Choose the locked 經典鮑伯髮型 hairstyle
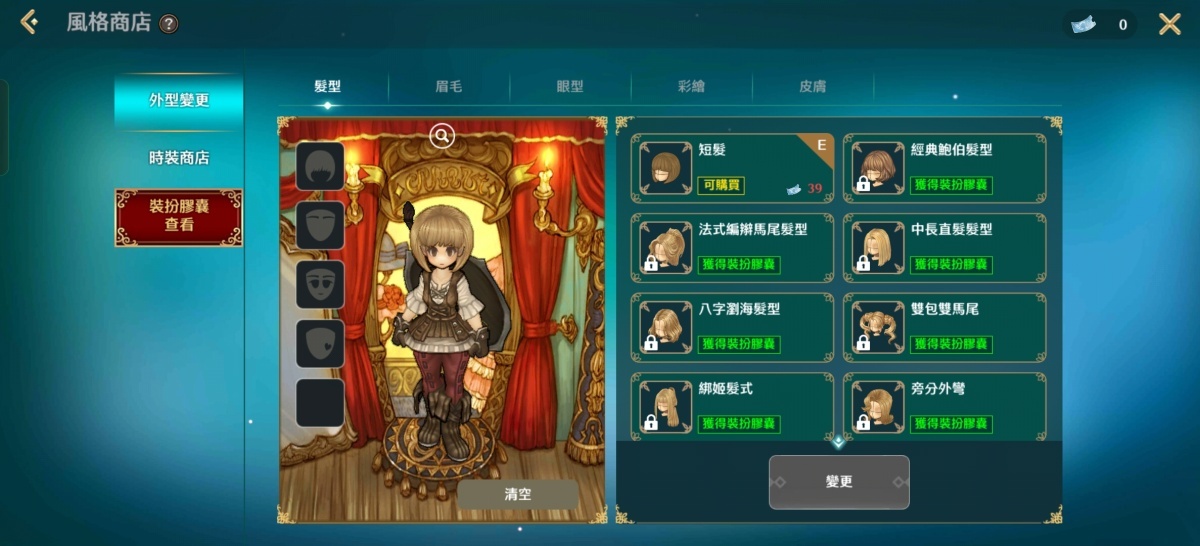1200x546 pixels. [945, 168]
